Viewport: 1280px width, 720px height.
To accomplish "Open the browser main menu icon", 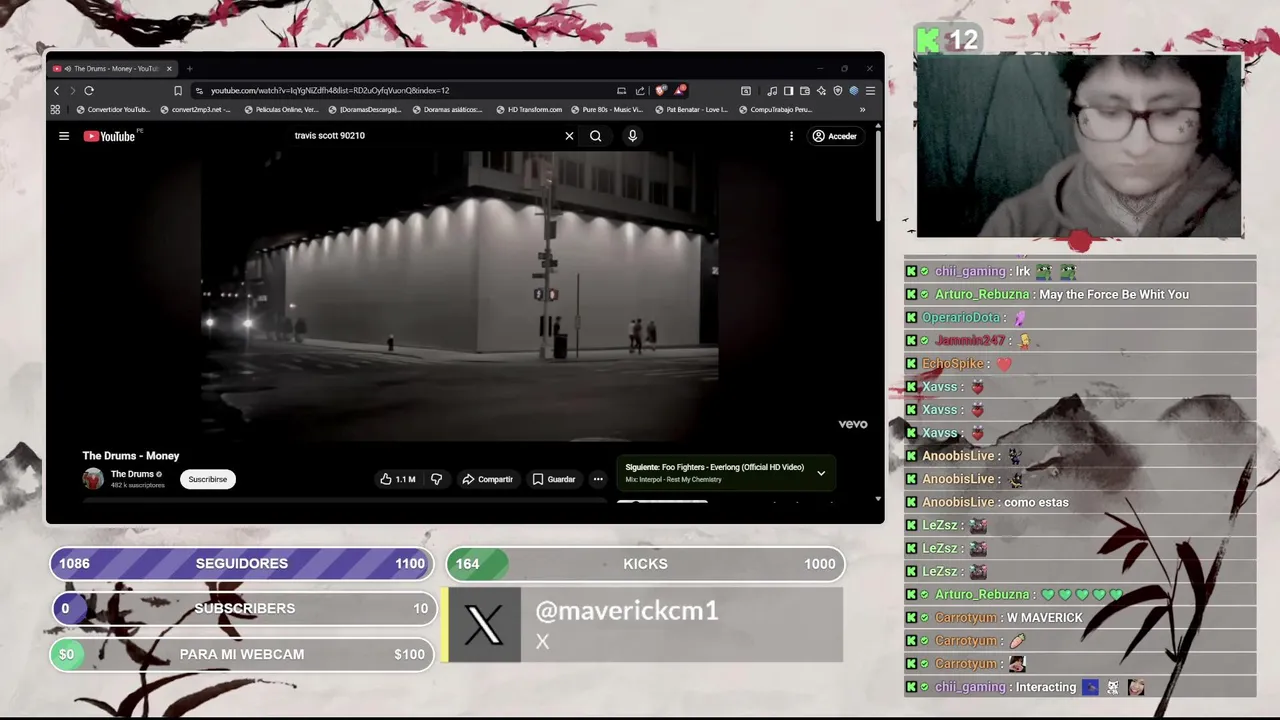I will pyautogui.click(x=870, y=90).
